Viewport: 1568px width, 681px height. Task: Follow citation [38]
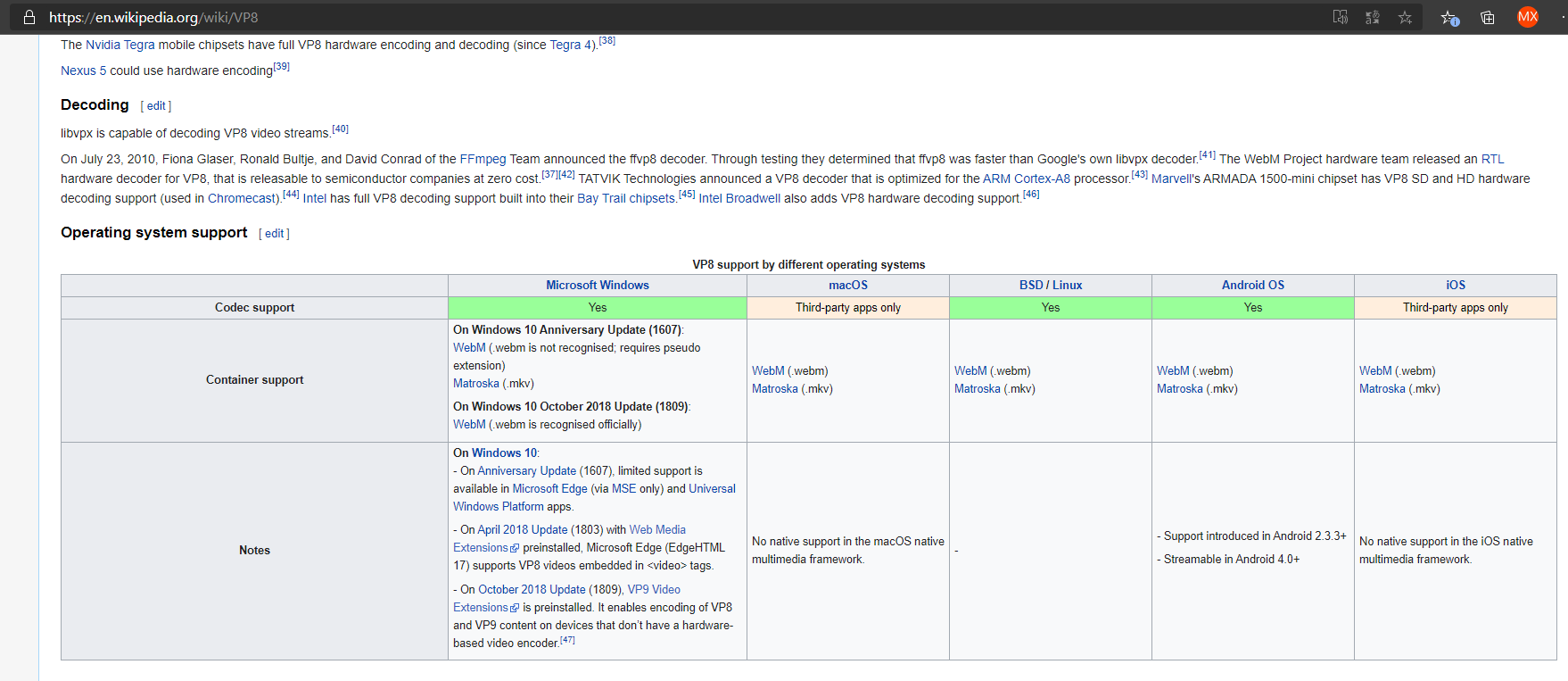click(607, 41)
